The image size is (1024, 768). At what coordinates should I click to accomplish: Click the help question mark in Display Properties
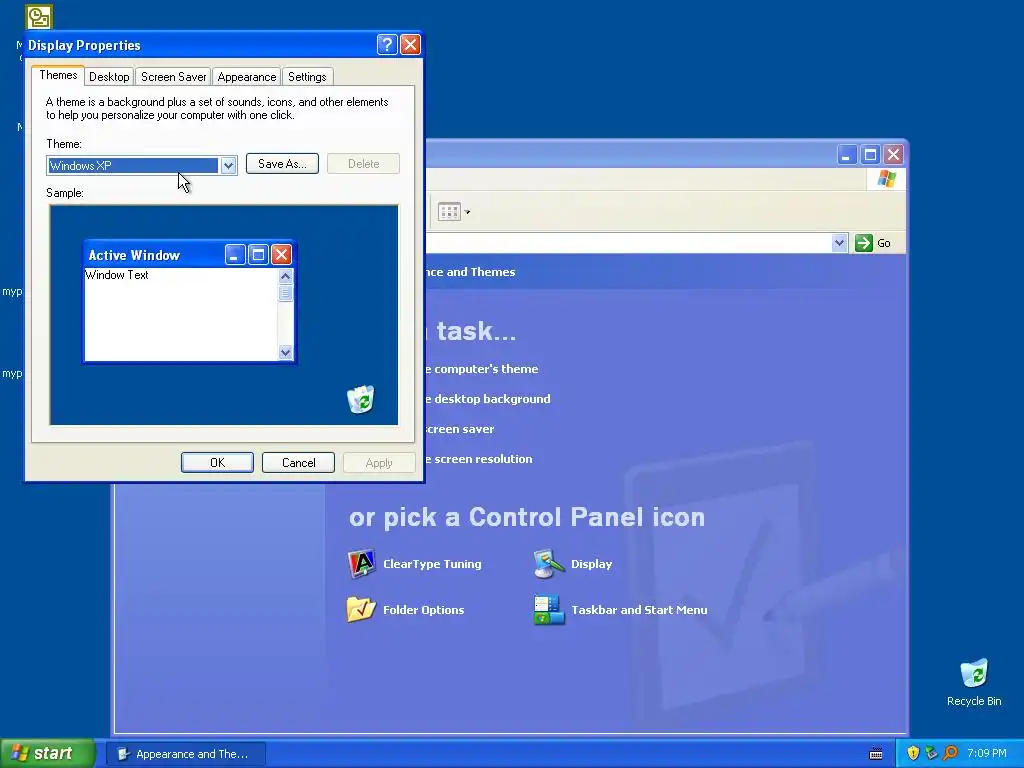387,44
